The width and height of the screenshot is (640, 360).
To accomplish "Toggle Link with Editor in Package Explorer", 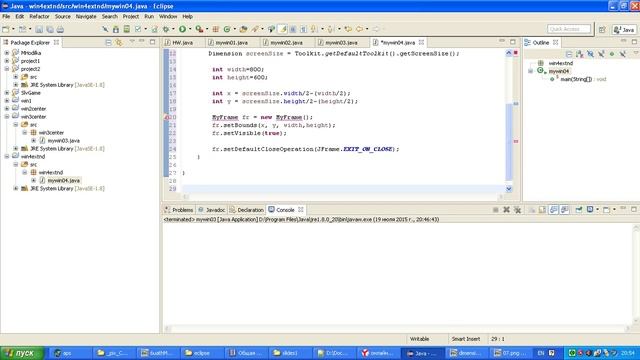I will click(x=119, y=42).
